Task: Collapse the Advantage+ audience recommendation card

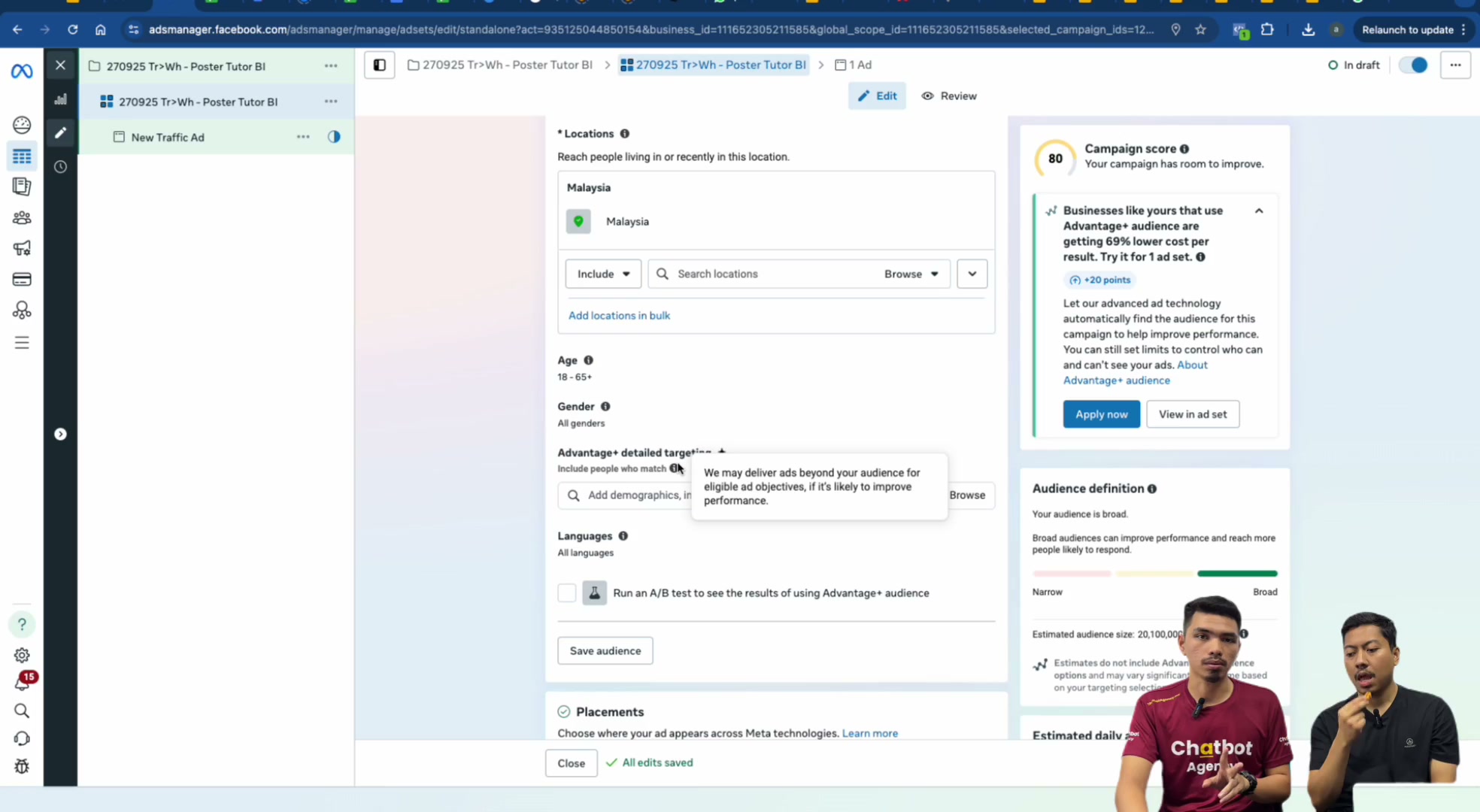Action: point(1259,211)
